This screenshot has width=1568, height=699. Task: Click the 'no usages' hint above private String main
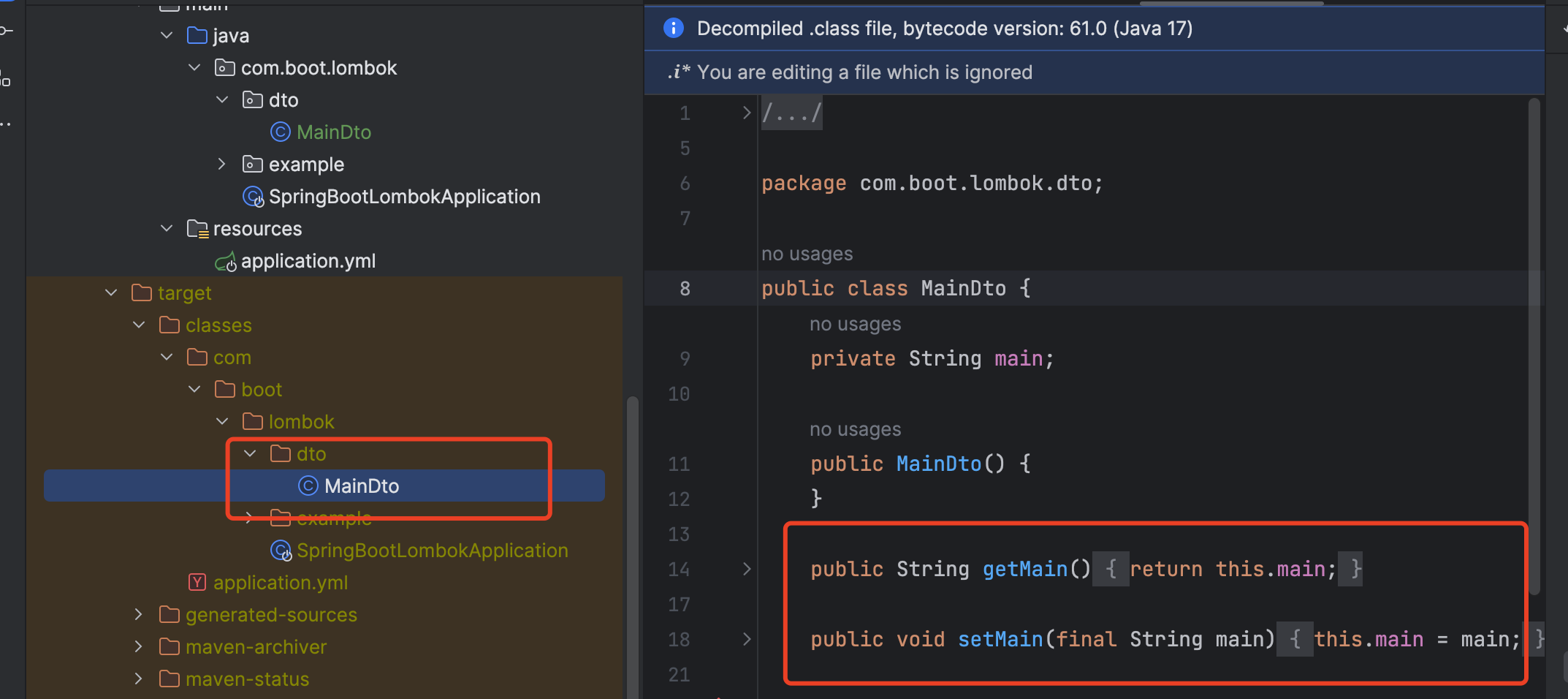tap(855, 324)
